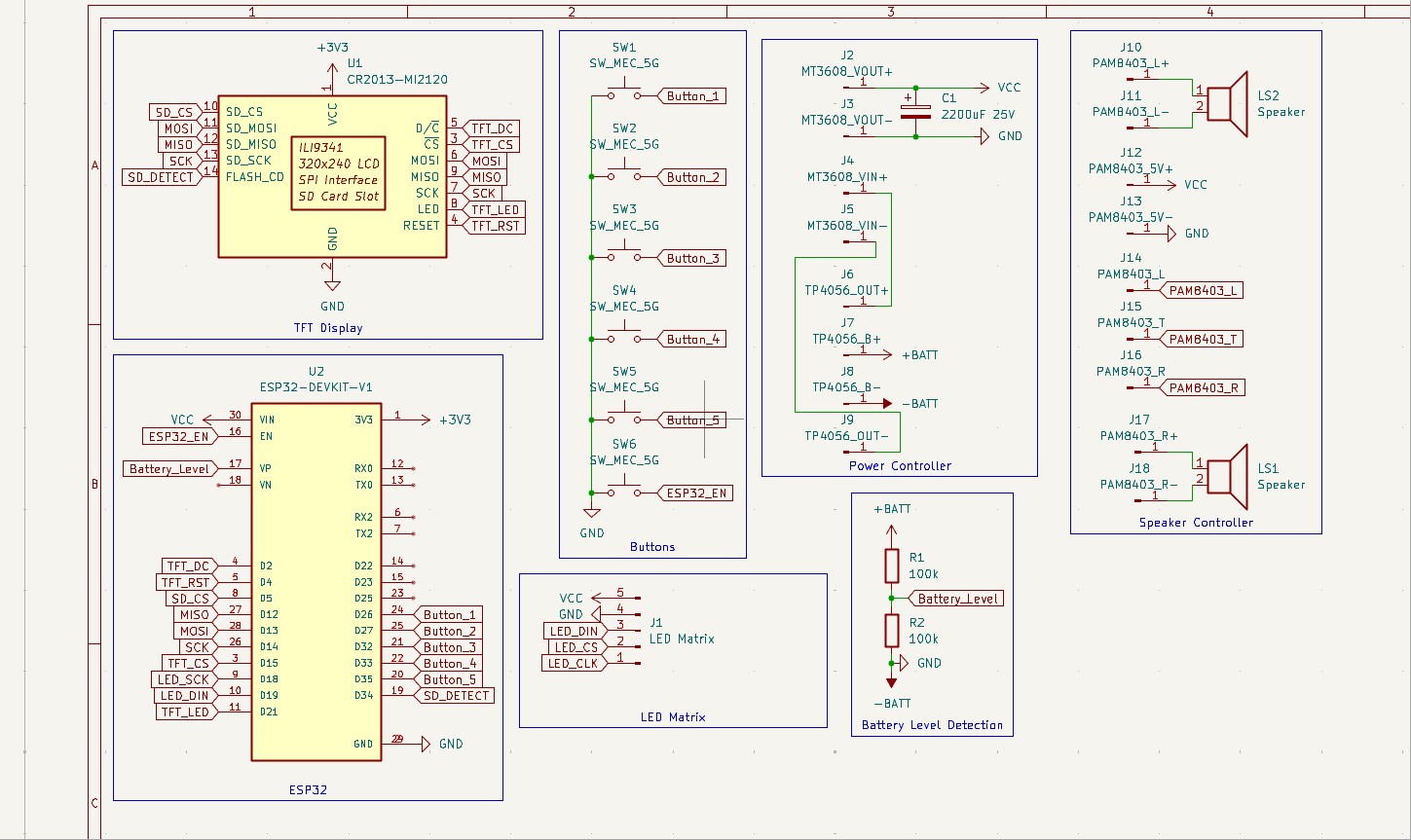Select the 'Buttons' section title
The width and height of the screenshot is (1411, 840).
(652, 546)
